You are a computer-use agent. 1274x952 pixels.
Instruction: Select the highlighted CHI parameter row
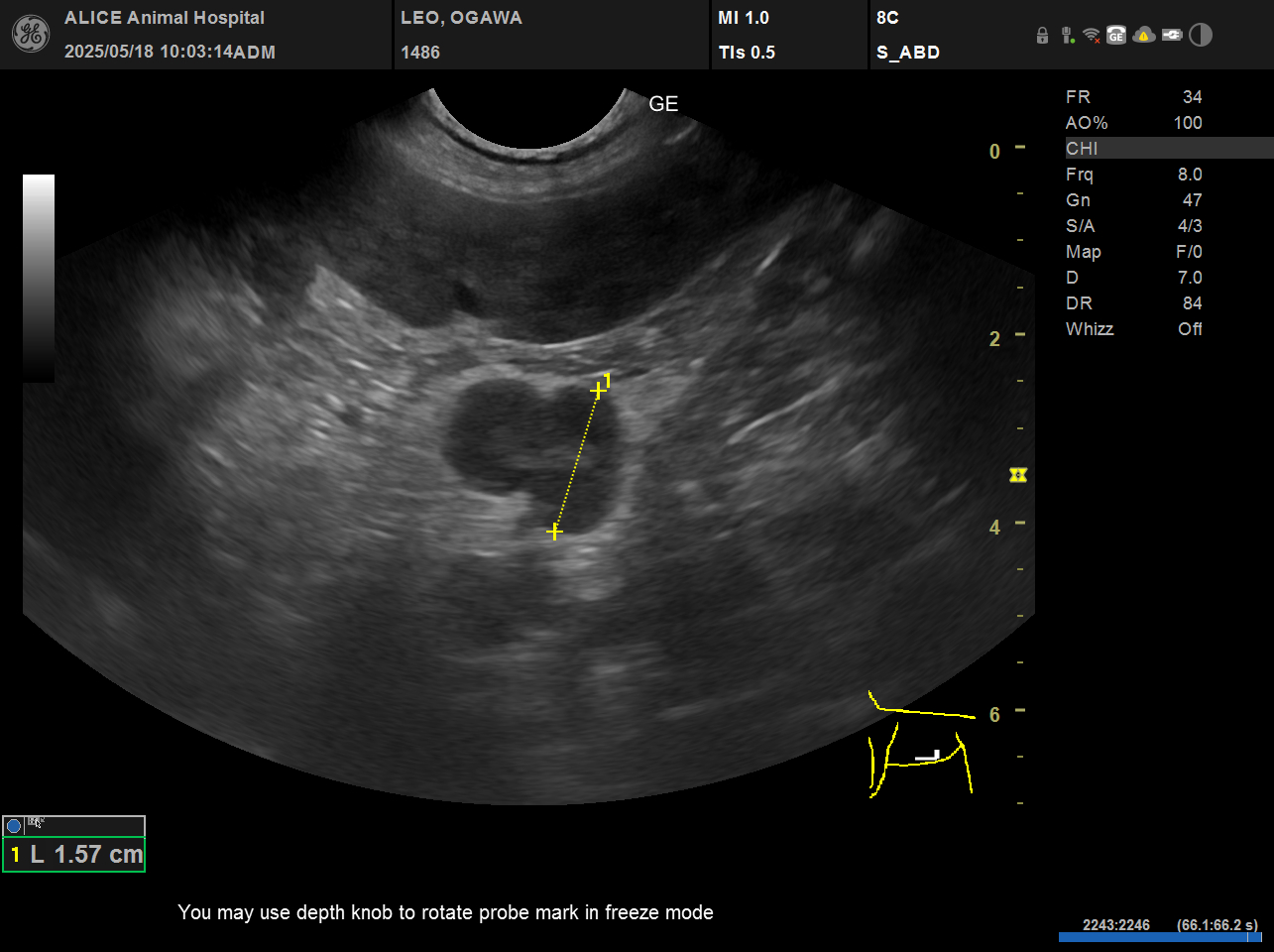pyautogui.click(x=1168, y=149)
